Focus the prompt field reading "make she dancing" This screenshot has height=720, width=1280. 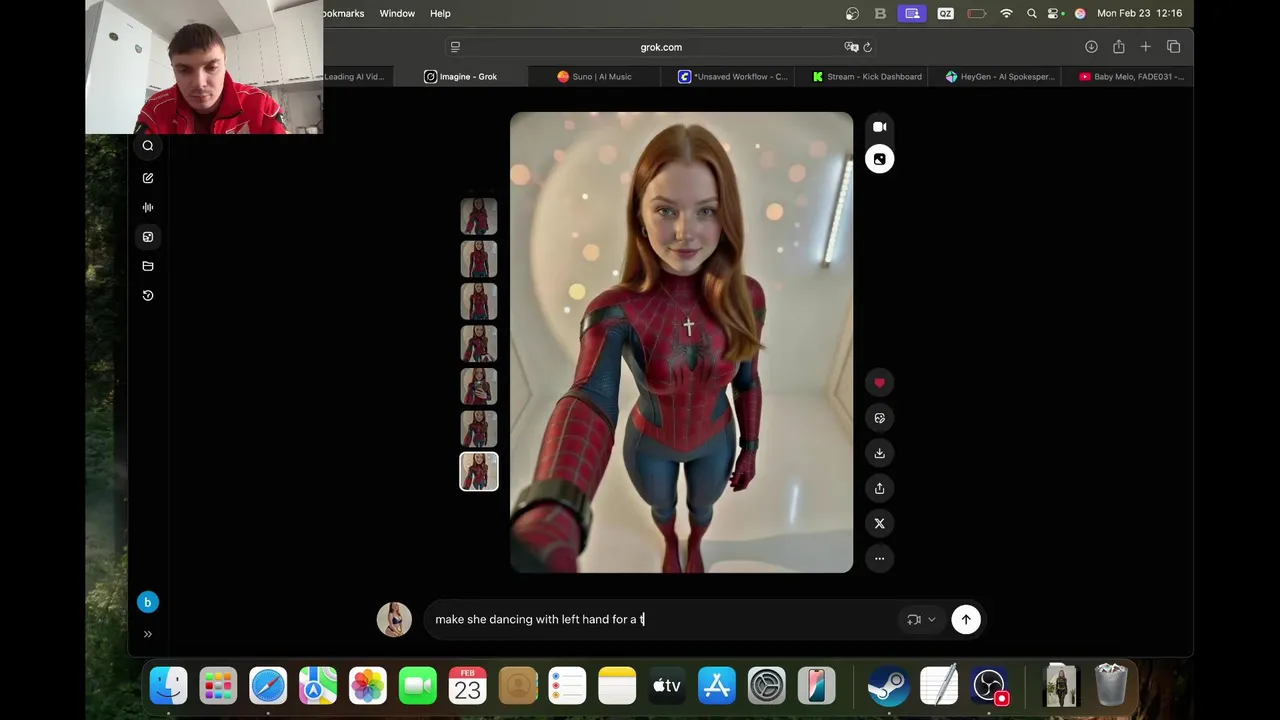[660, 620]
